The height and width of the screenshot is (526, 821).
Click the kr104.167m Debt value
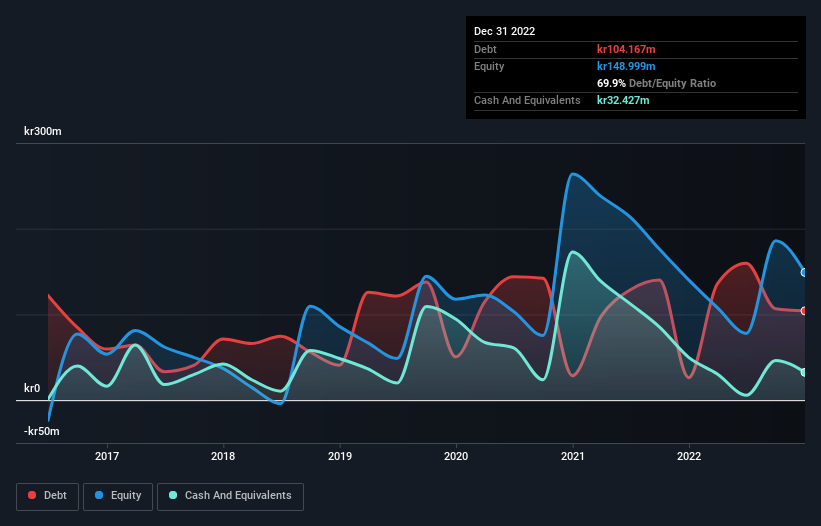click(x=626, y=49)
